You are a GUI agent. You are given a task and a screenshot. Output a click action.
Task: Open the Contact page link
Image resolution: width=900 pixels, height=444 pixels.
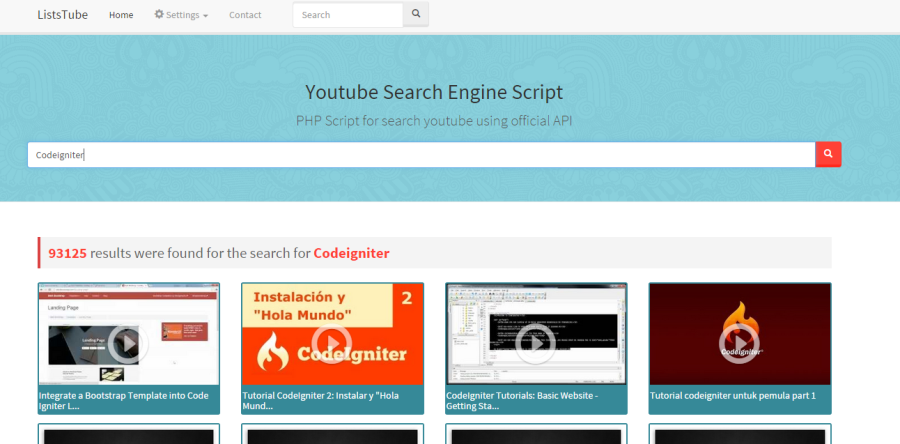click(x=245, y=15)
